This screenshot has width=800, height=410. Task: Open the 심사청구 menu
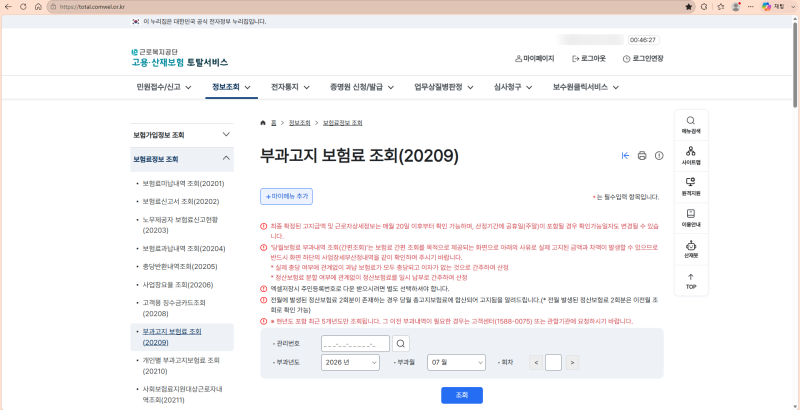pos(513,87)
